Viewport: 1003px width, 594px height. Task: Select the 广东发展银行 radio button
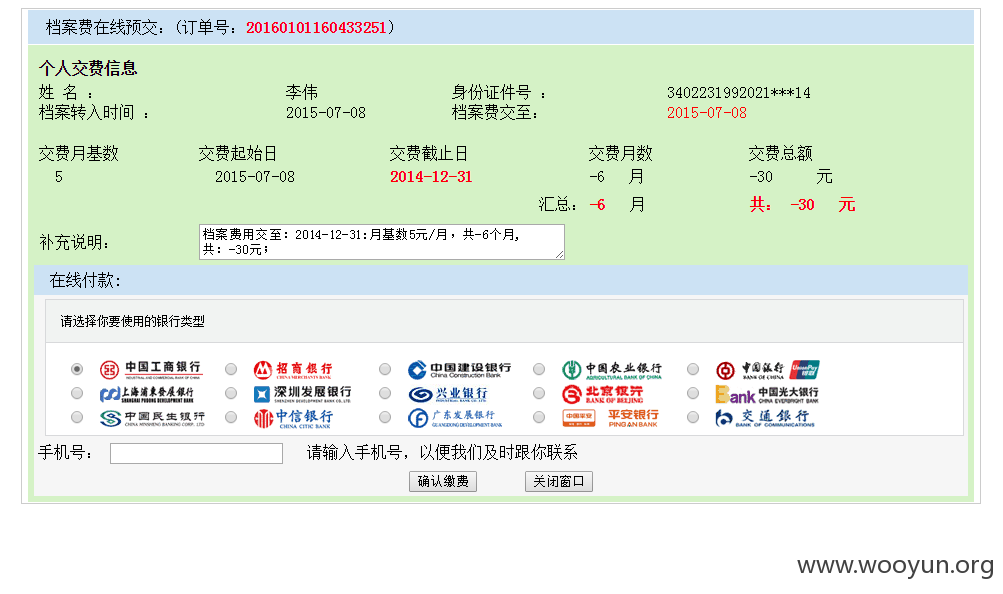coord(384,418)
